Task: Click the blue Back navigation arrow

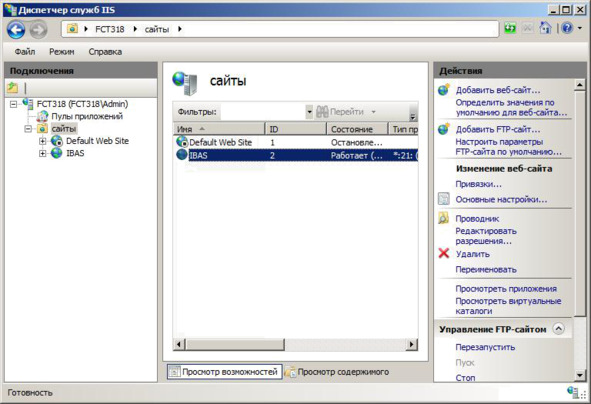Action: pos(16,29)
